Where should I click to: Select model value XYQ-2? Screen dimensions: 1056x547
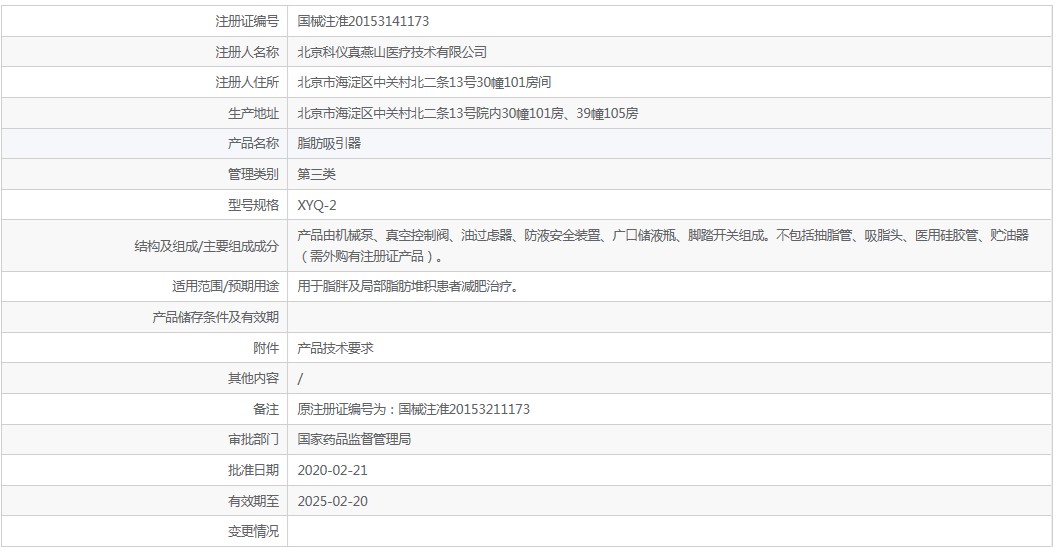pos(317,205)
